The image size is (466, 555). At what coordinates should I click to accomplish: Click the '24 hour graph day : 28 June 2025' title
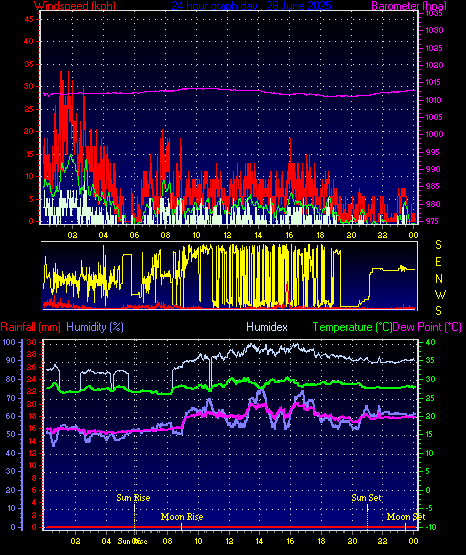(252, 5)
